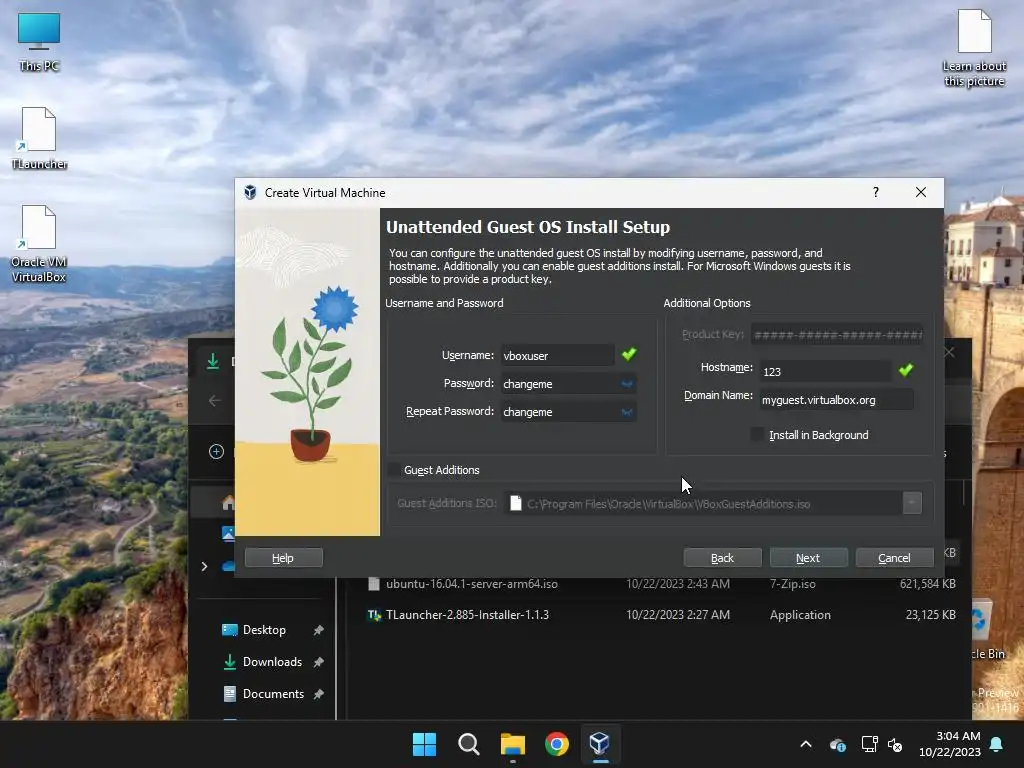1024x768 pixels.
Task: Click the Cancel button
Action: [895, 558]
